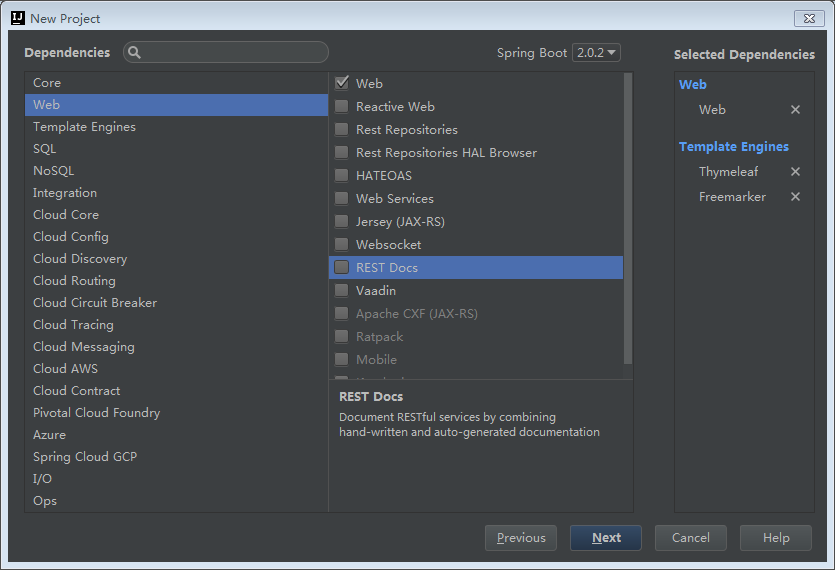Click the dependency list vertical scrollbar
The image size is (835, 570).
coord(628,218)
